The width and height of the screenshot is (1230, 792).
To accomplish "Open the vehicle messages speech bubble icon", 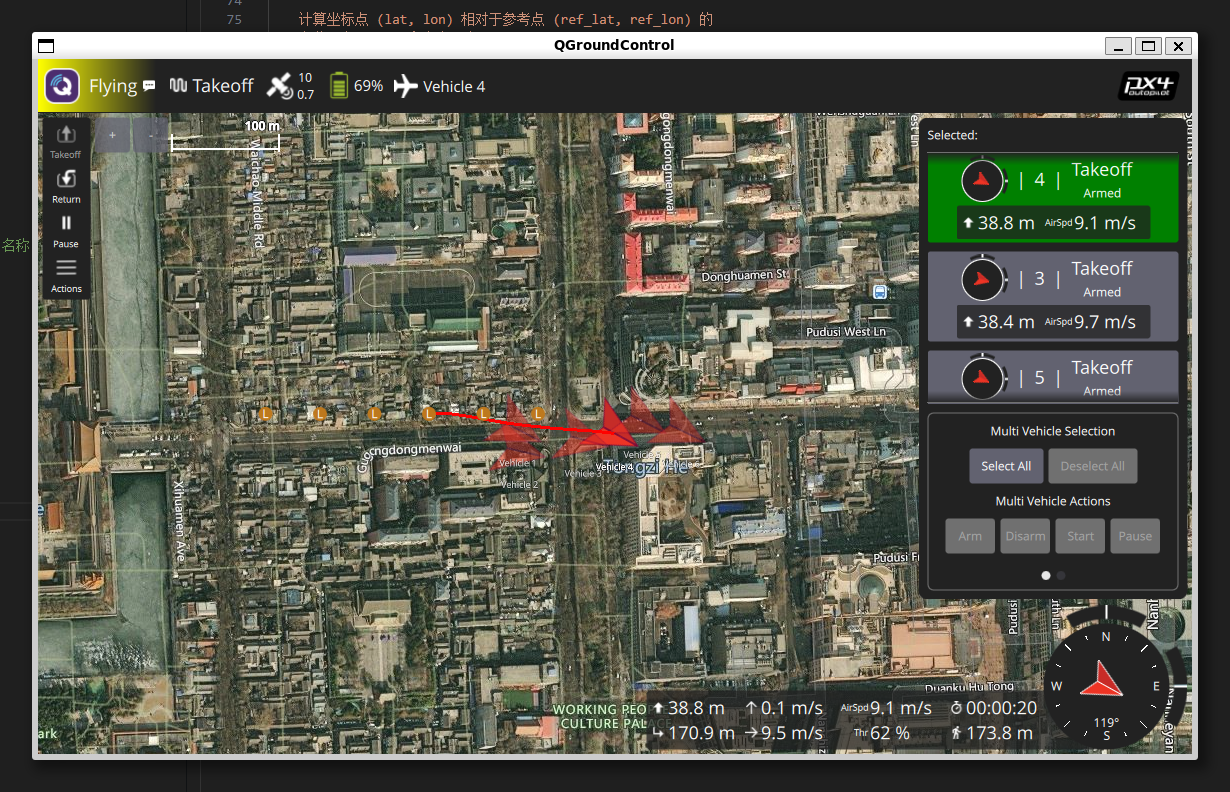I will [x=149, y=86].
